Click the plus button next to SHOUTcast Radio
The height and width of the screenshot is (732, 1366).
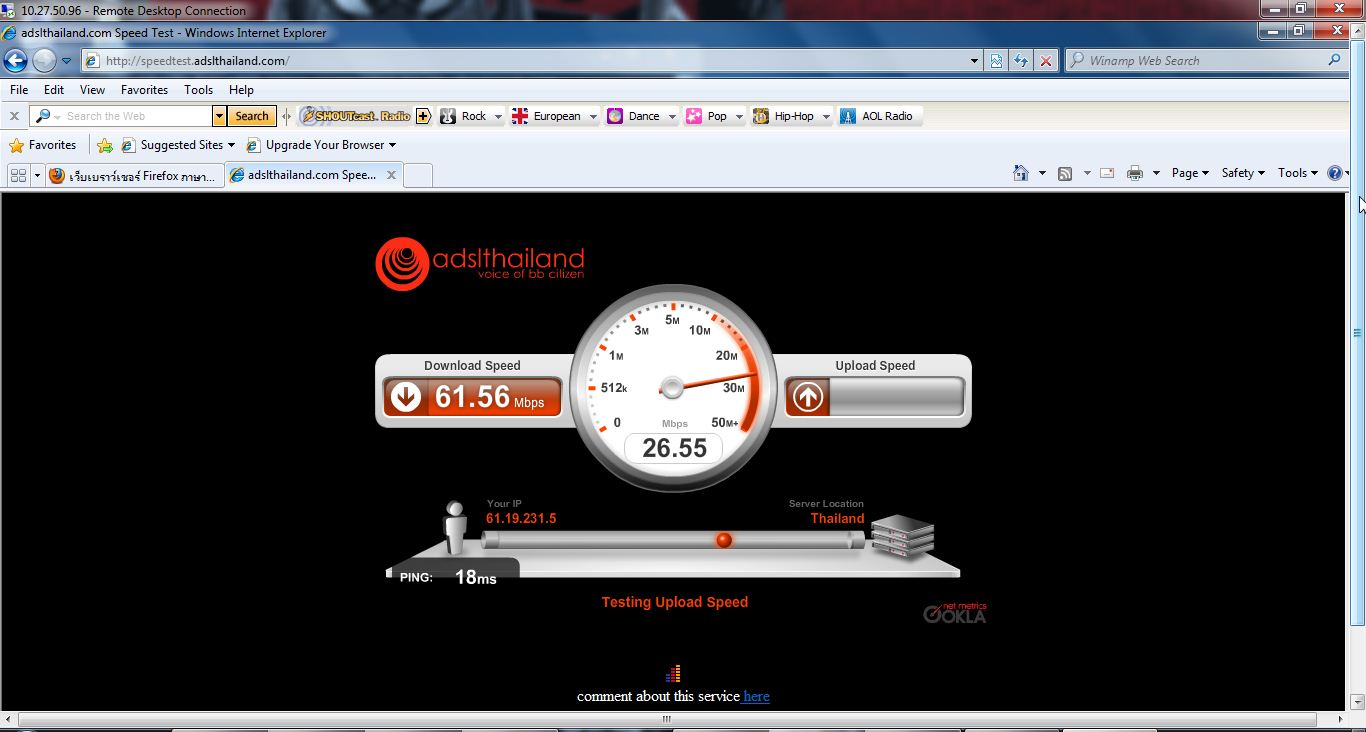[x=423, y=116]
